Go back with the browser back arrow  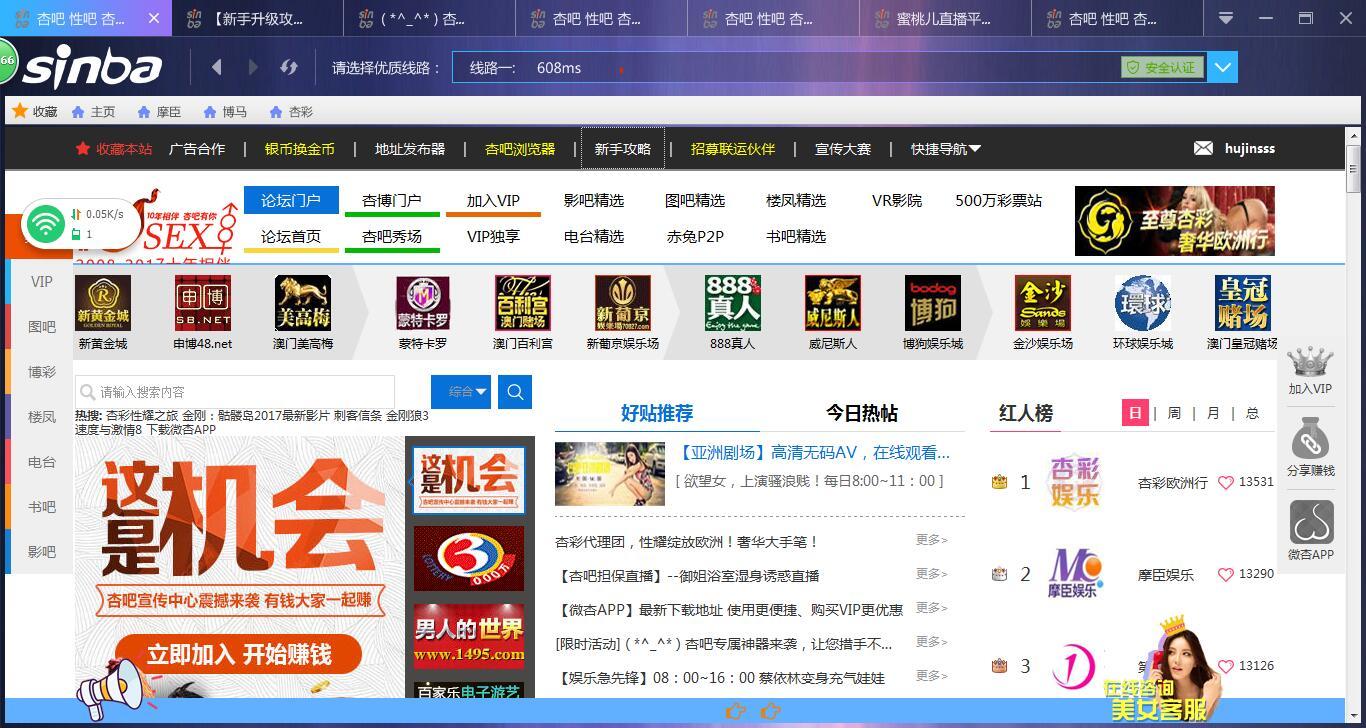217,67
